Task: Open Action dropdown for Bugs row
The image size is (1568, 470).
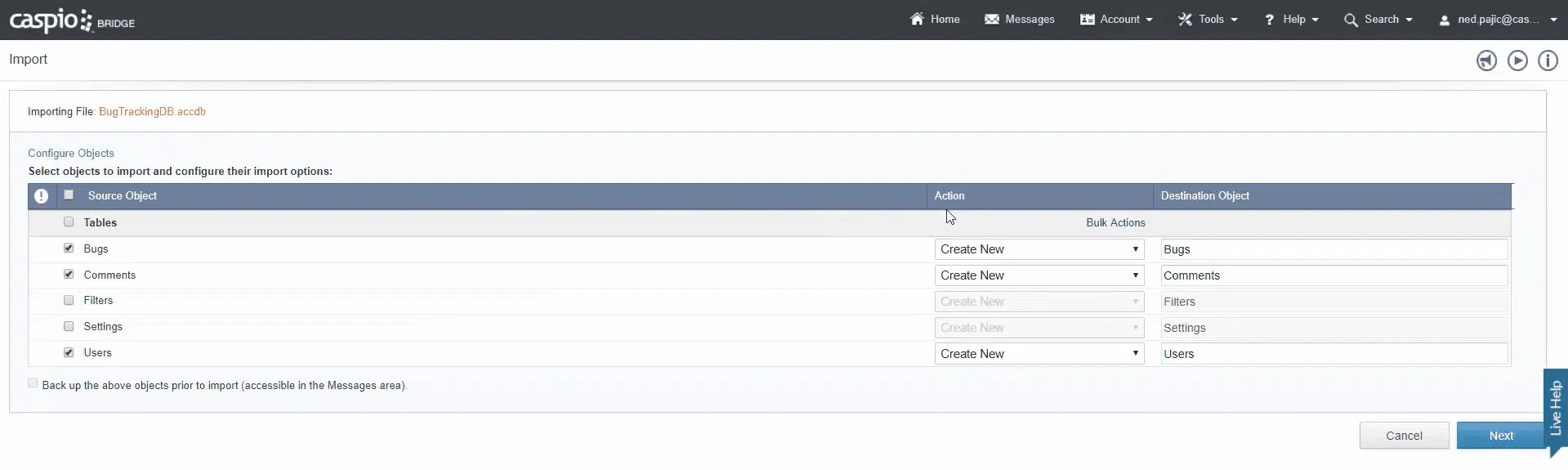Action: coord(1039,249)
